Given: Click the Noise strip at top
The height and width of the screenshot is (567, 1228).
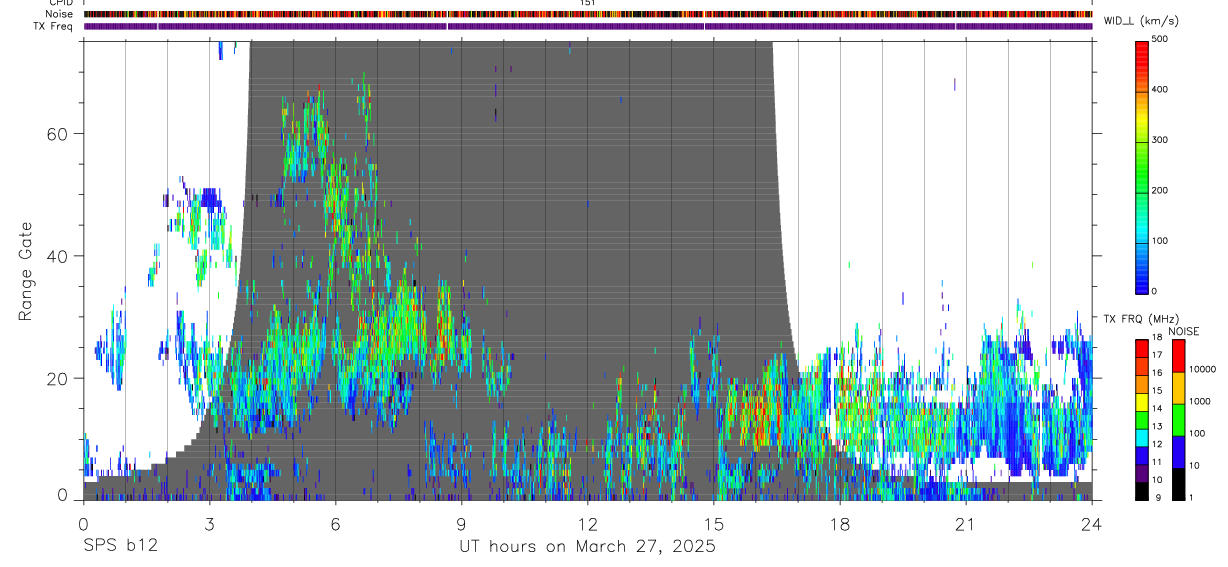Looking at the screenshot, I should (588, 14).
